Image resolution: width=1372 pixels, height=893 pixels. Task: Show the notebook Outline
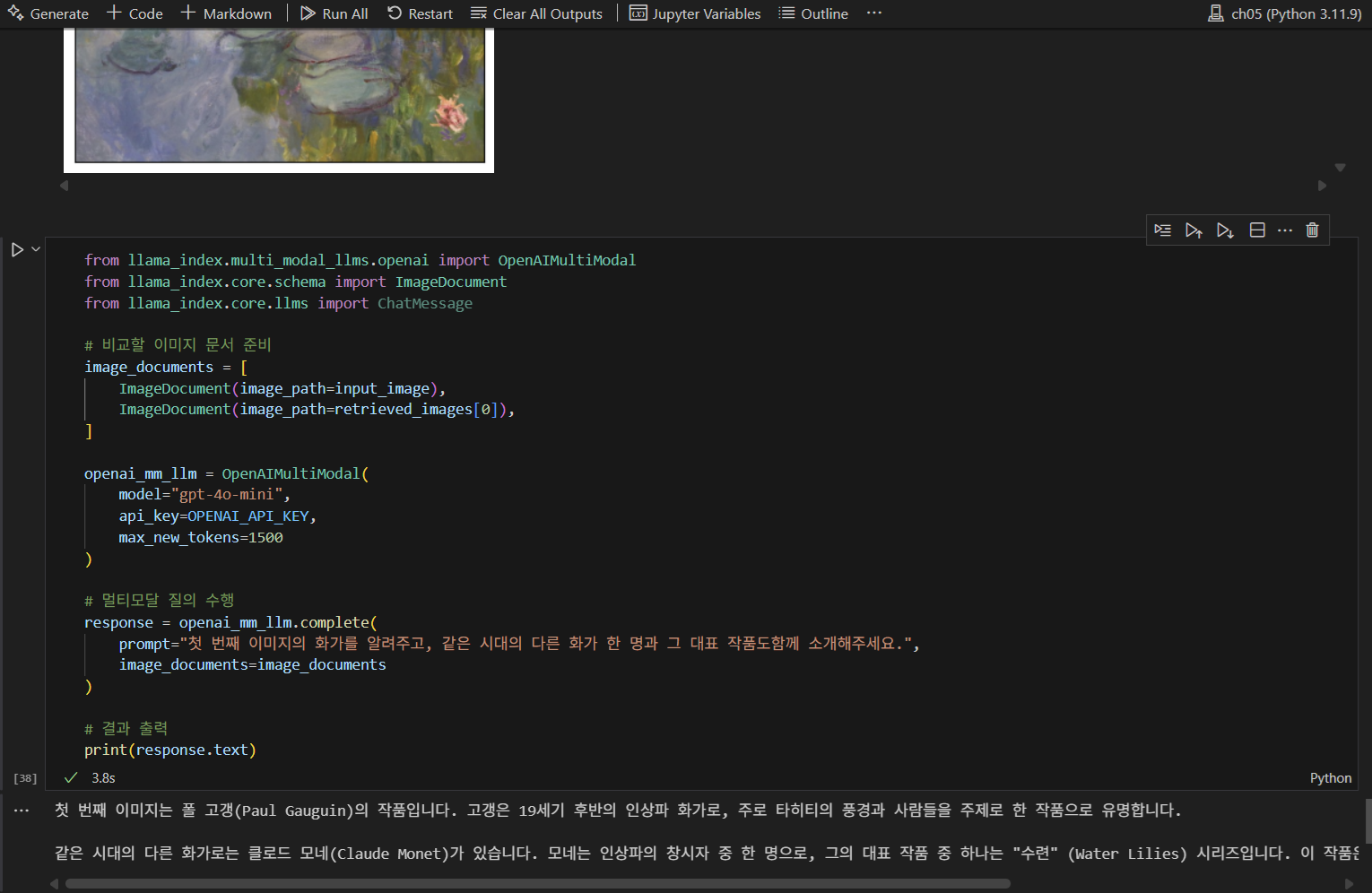(813, 13)
